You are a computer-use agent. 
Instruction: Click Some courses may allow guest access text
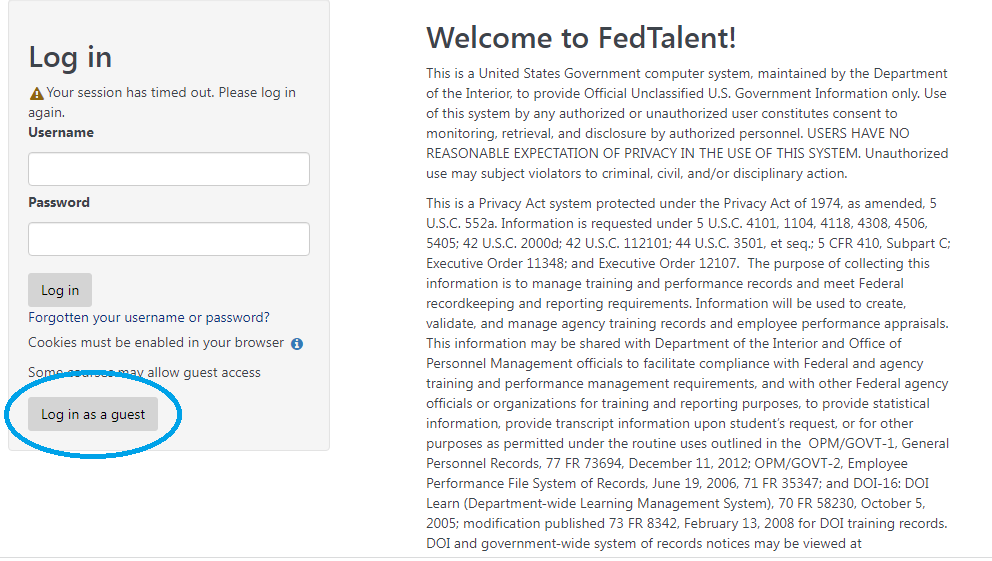(x=144, y=373)
